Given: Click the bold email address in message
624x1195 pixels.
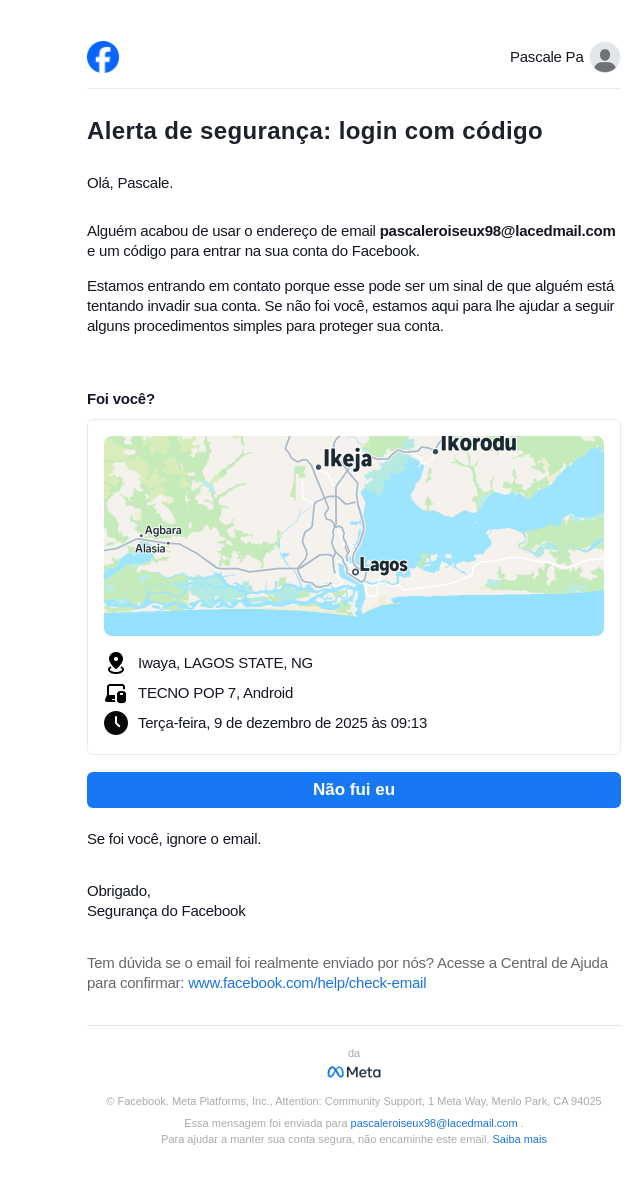Looking at the screenshot, I should click(x=497, y=231).
